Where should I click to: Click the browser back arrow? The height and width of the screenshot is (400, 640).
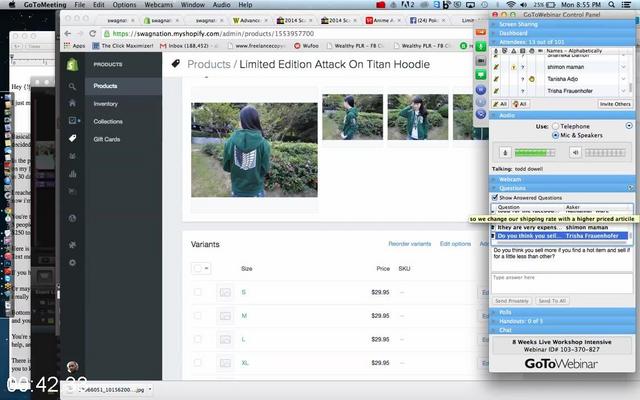coord(68,33)
